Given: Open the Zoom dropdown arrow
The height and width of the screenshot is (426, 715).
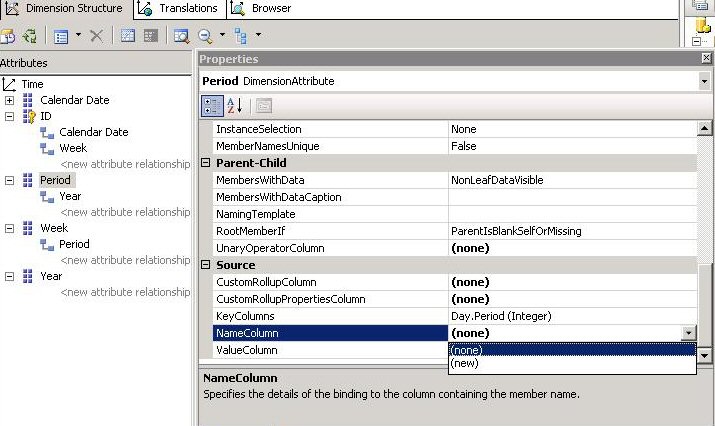Looking at the screenshot, I should tap(222, 35).
